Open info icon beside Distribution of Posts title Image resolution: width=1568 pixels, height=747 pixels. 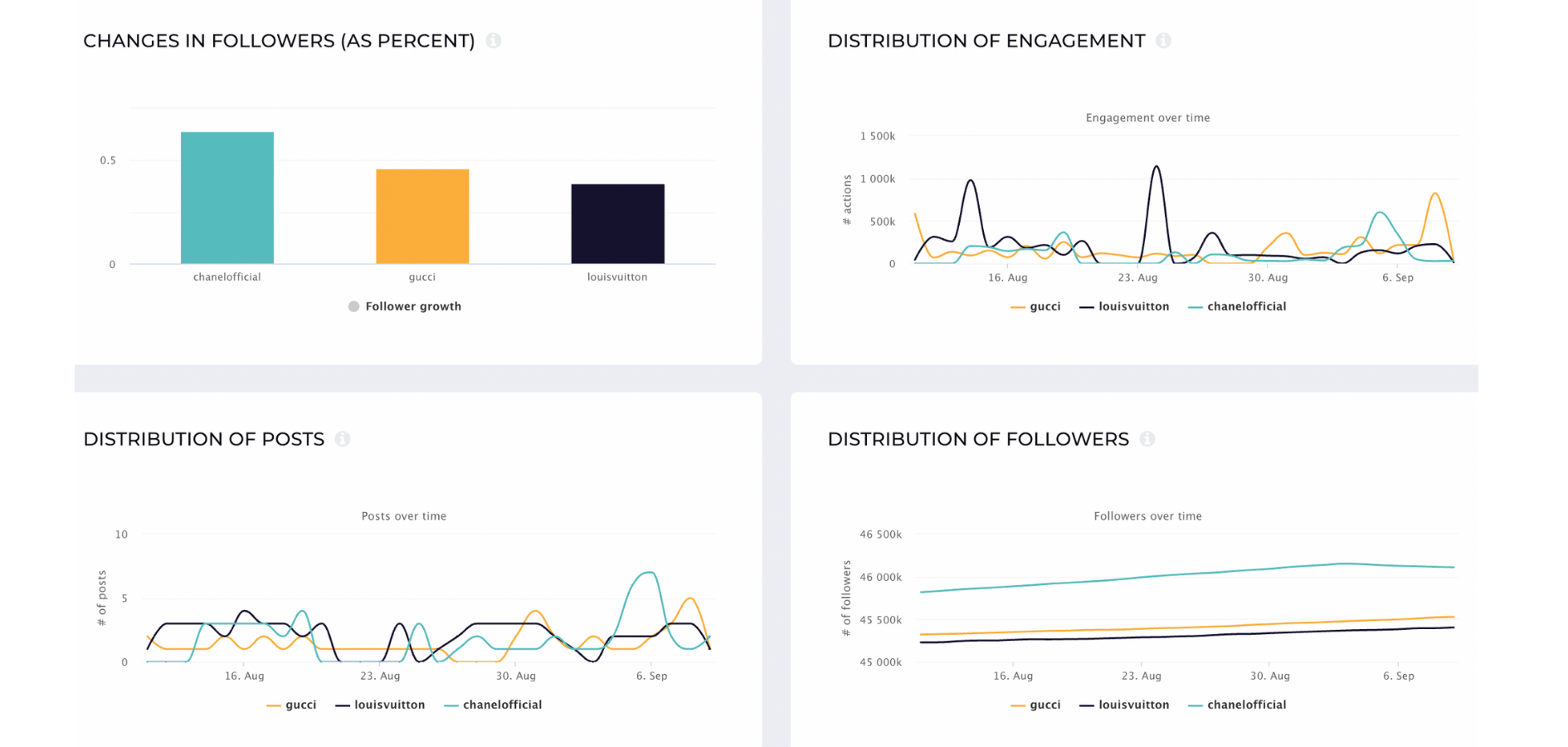[343, 439]
